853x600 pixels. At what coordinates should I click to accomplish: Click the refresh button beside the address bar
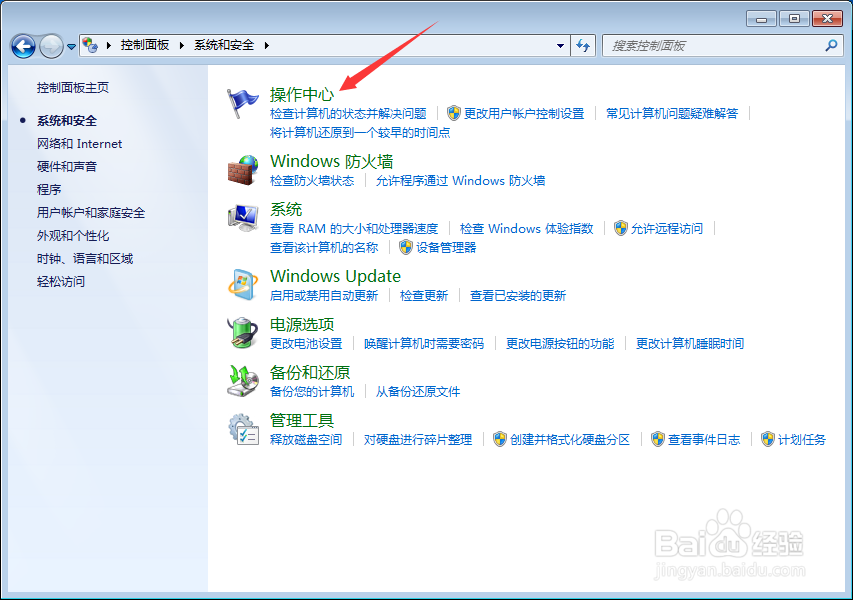point(583,46)
